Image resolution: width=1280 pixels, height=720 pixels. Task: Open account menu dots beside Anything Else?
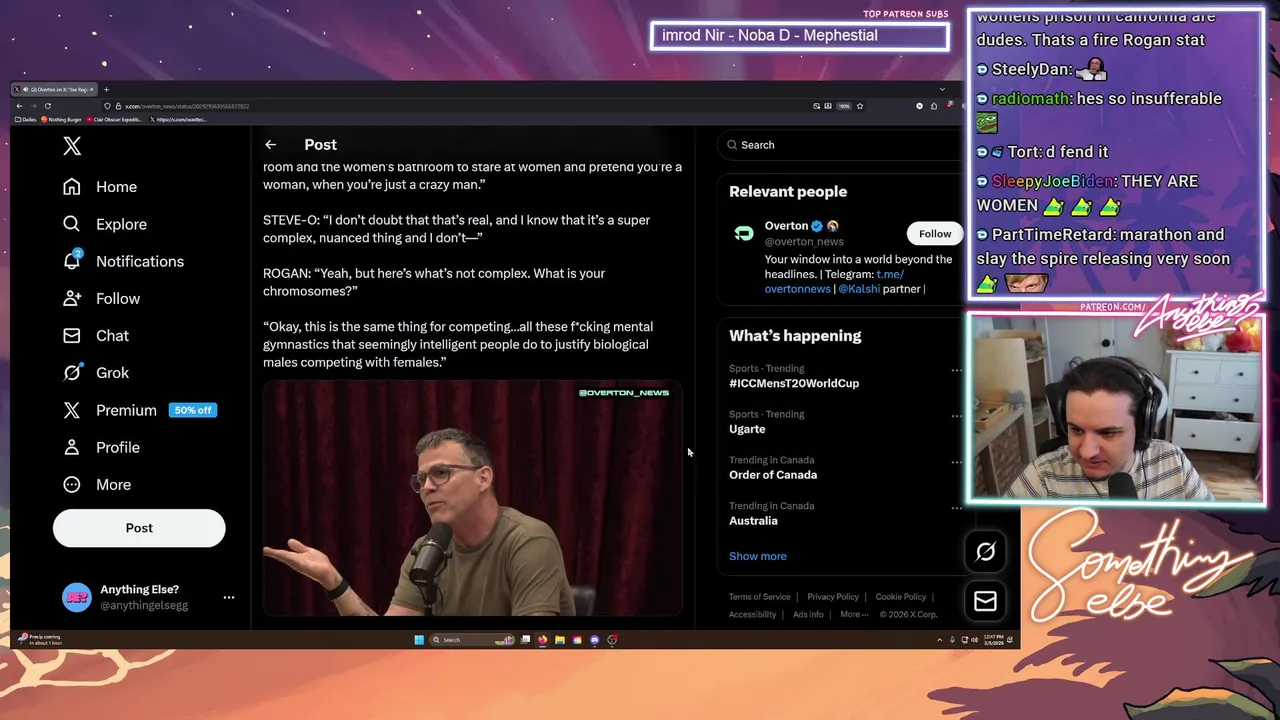[229, 597]
